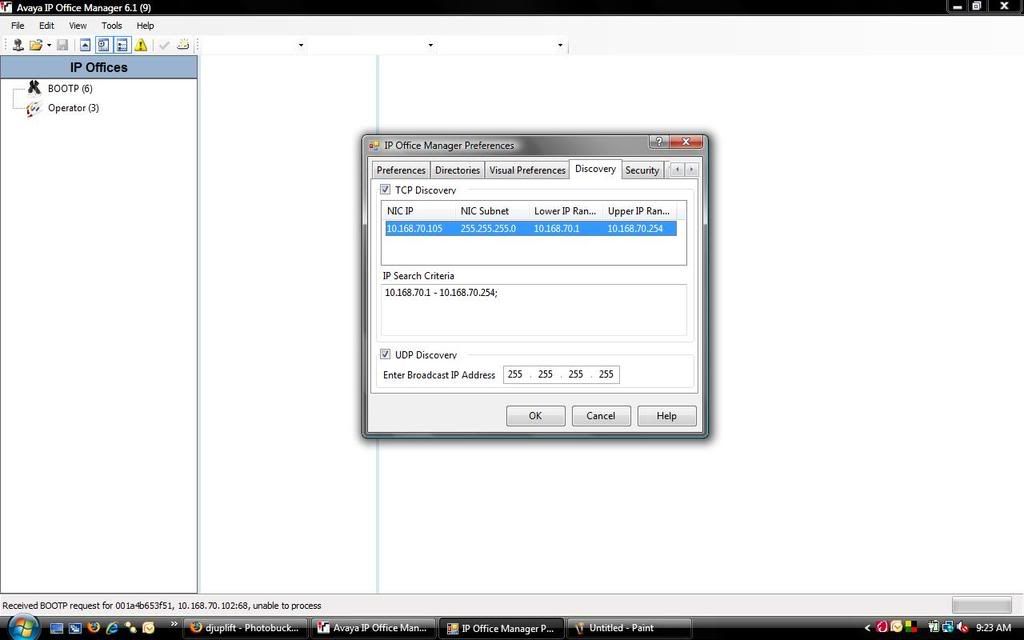This screenshot has width=1024, height=640.
Task: Show more quick launch items chevron
Action: pos(174,624)
